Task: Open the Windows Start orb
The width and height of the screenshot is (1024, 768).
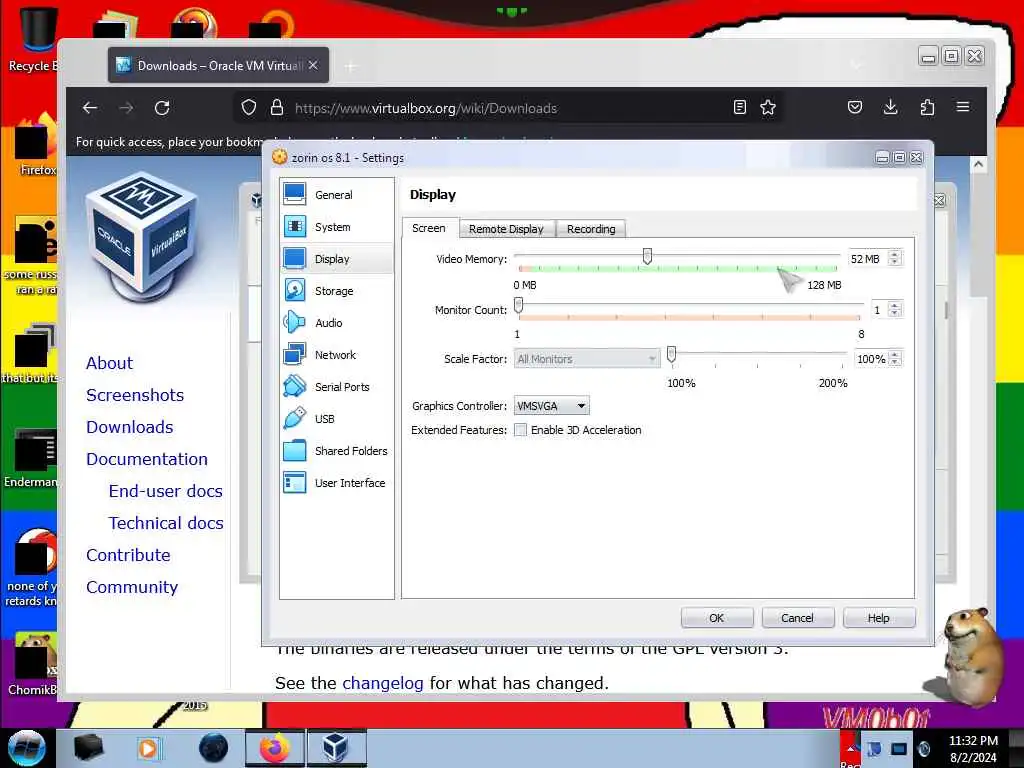Action: [x=26, y=748]
